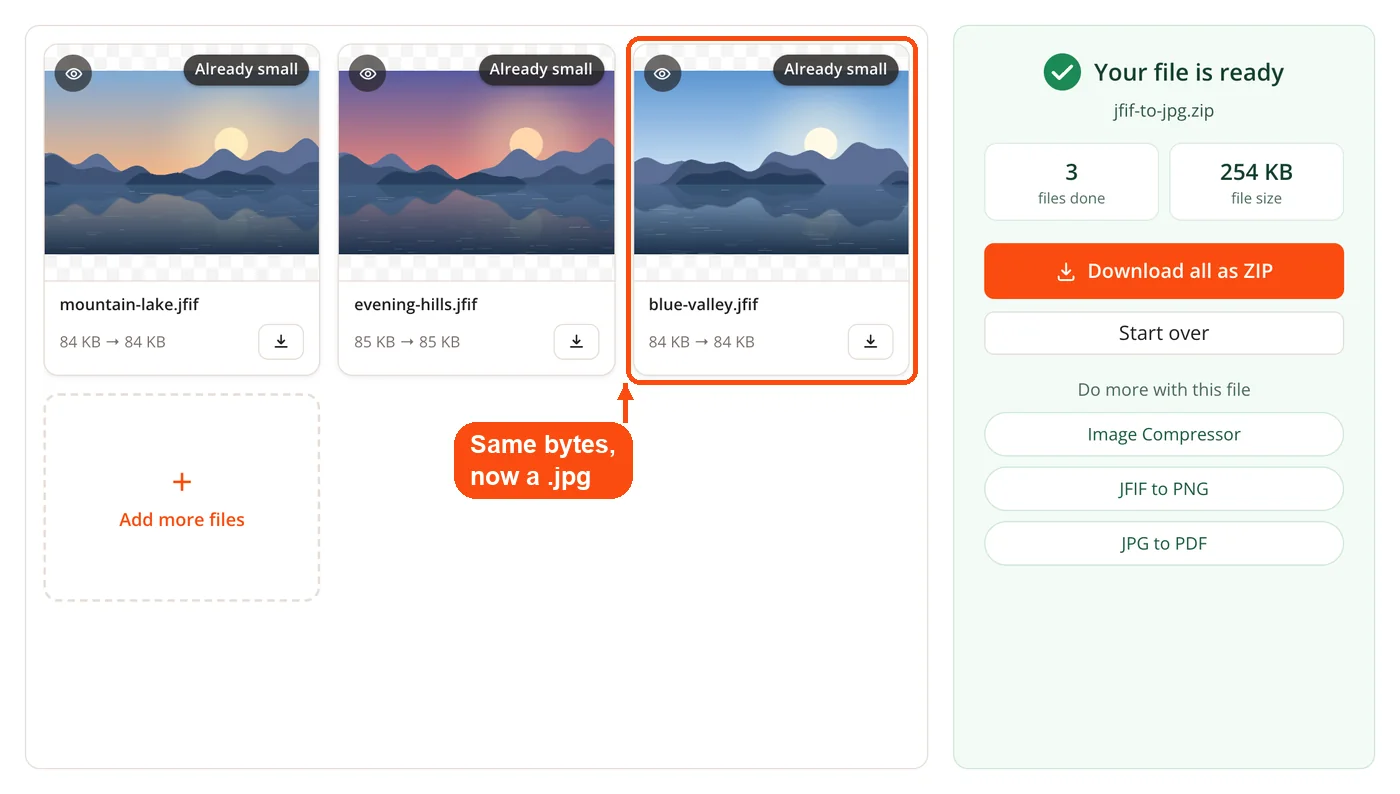The image size is (1400, 794).
Task: Click the '85 KB → 85 KB' size text
Action: 407,342
